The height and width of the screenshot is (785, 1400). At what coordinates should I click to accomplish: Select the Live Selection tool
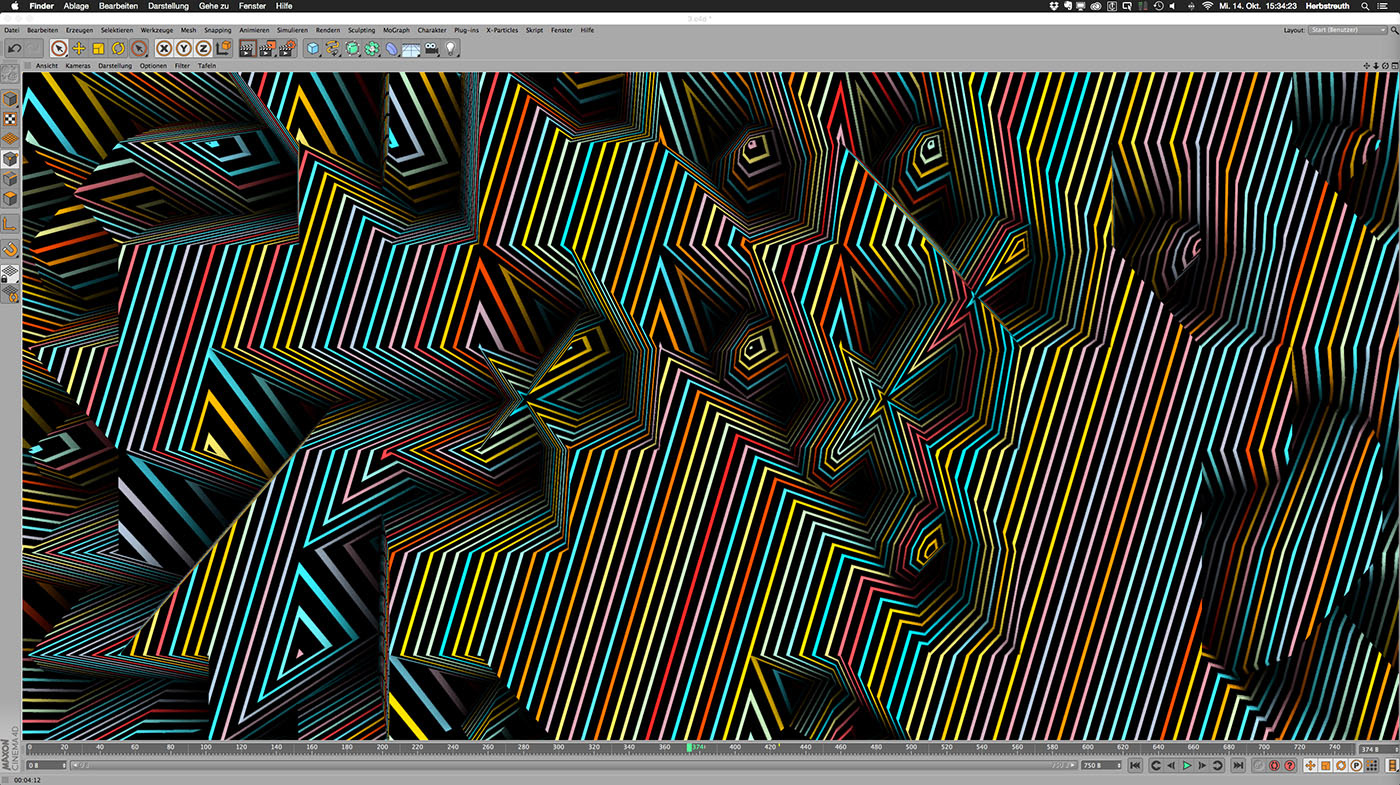[59, 48]
